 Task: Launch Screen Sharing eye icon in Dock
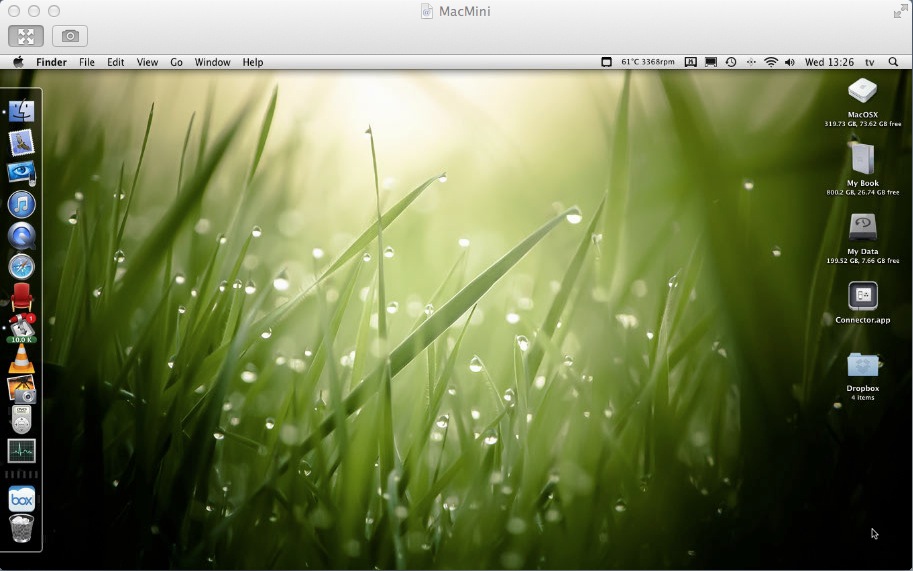22,173
